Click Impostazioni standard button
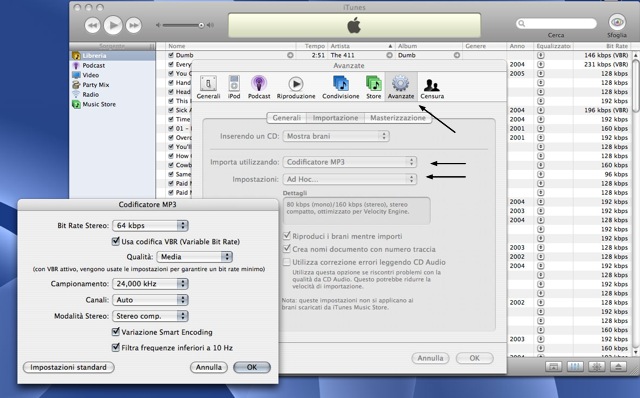This screenshot has width=640, height=398. tap(69, 367)
